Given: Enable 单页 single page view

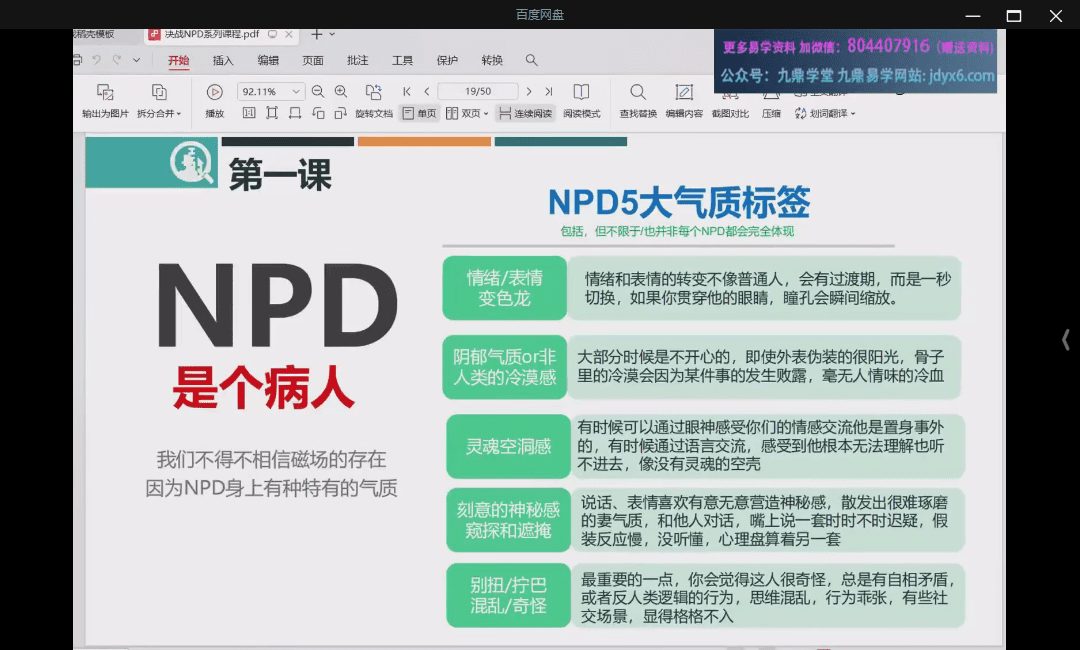Looking at the screenshot, I should (x=419, y=113).
